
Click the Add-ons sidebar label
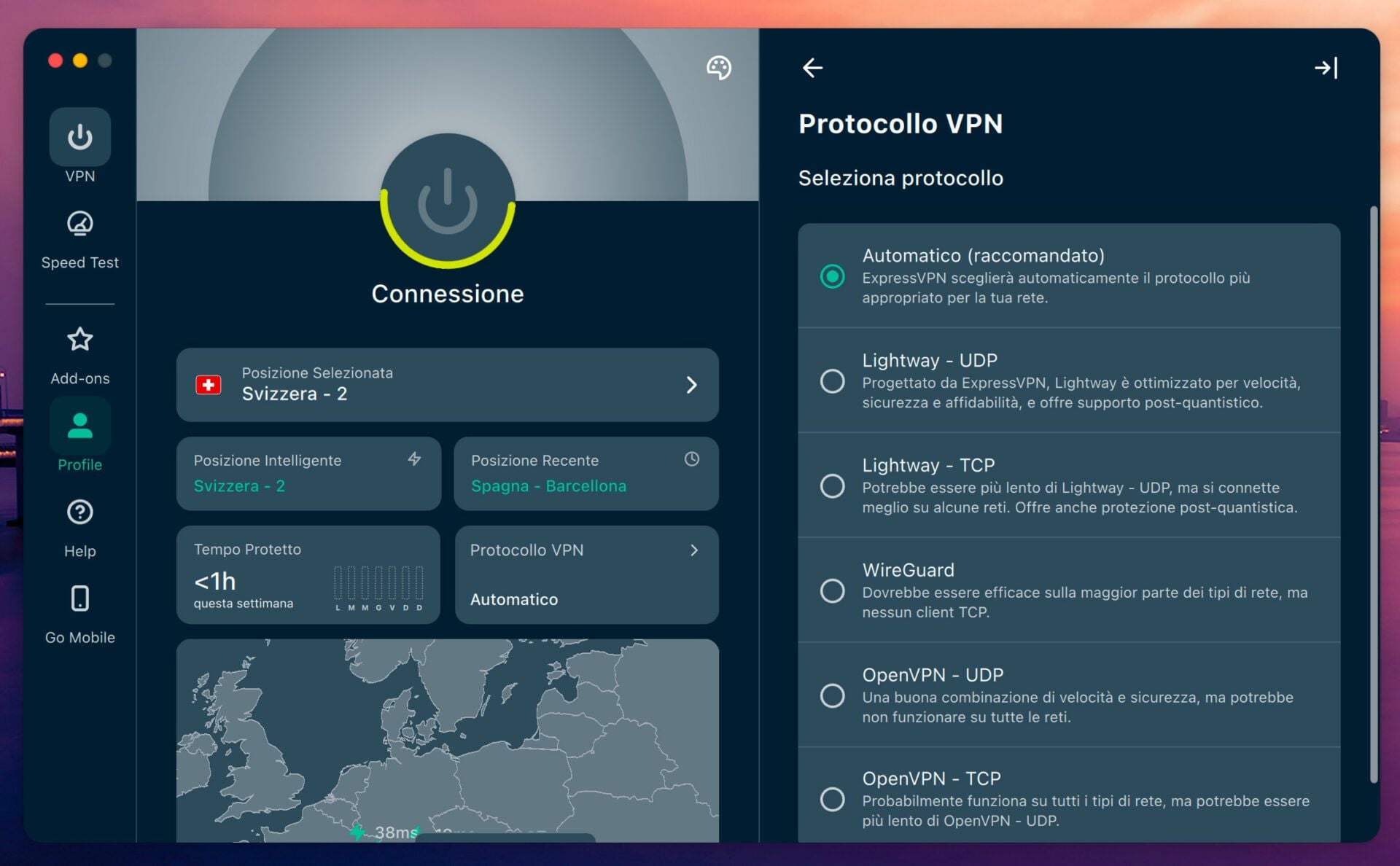point(80,378)
